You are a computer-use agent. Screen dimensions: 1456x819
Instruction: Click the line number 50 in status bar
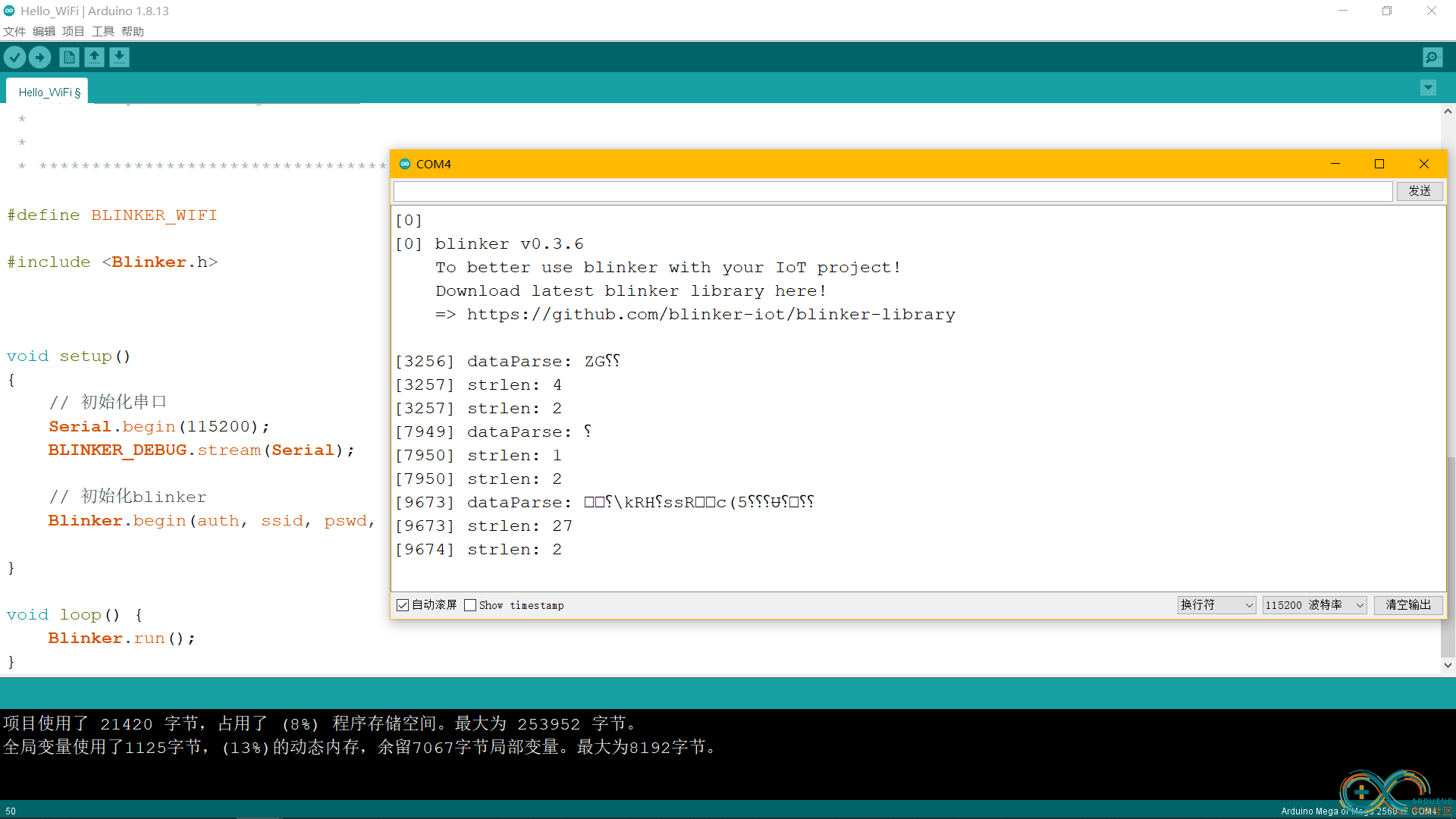[11, 811]
